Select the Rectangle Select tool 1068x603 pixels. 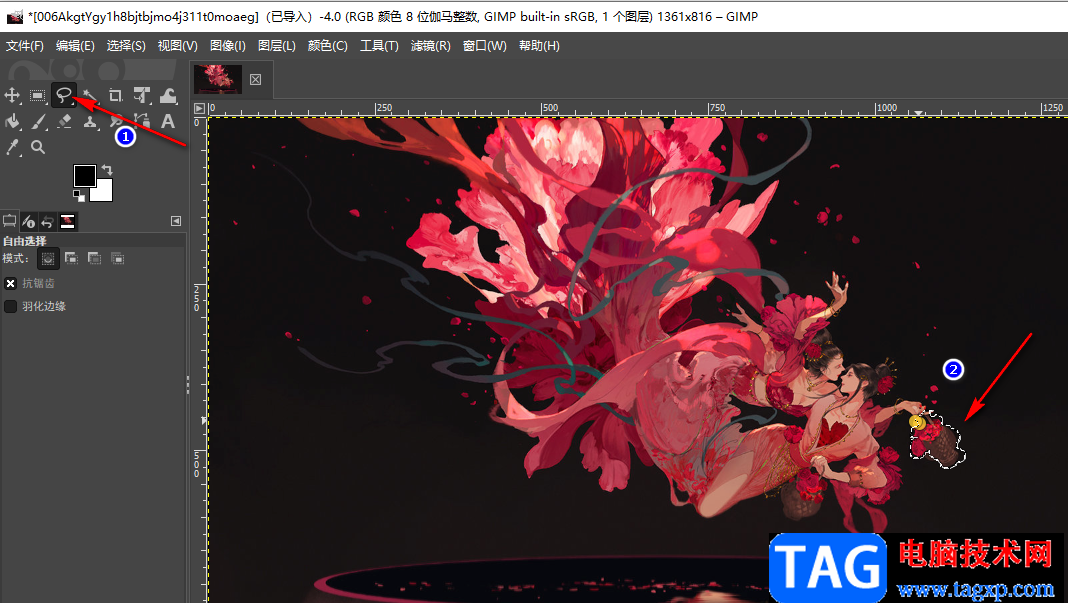click(x=37, y=95)
